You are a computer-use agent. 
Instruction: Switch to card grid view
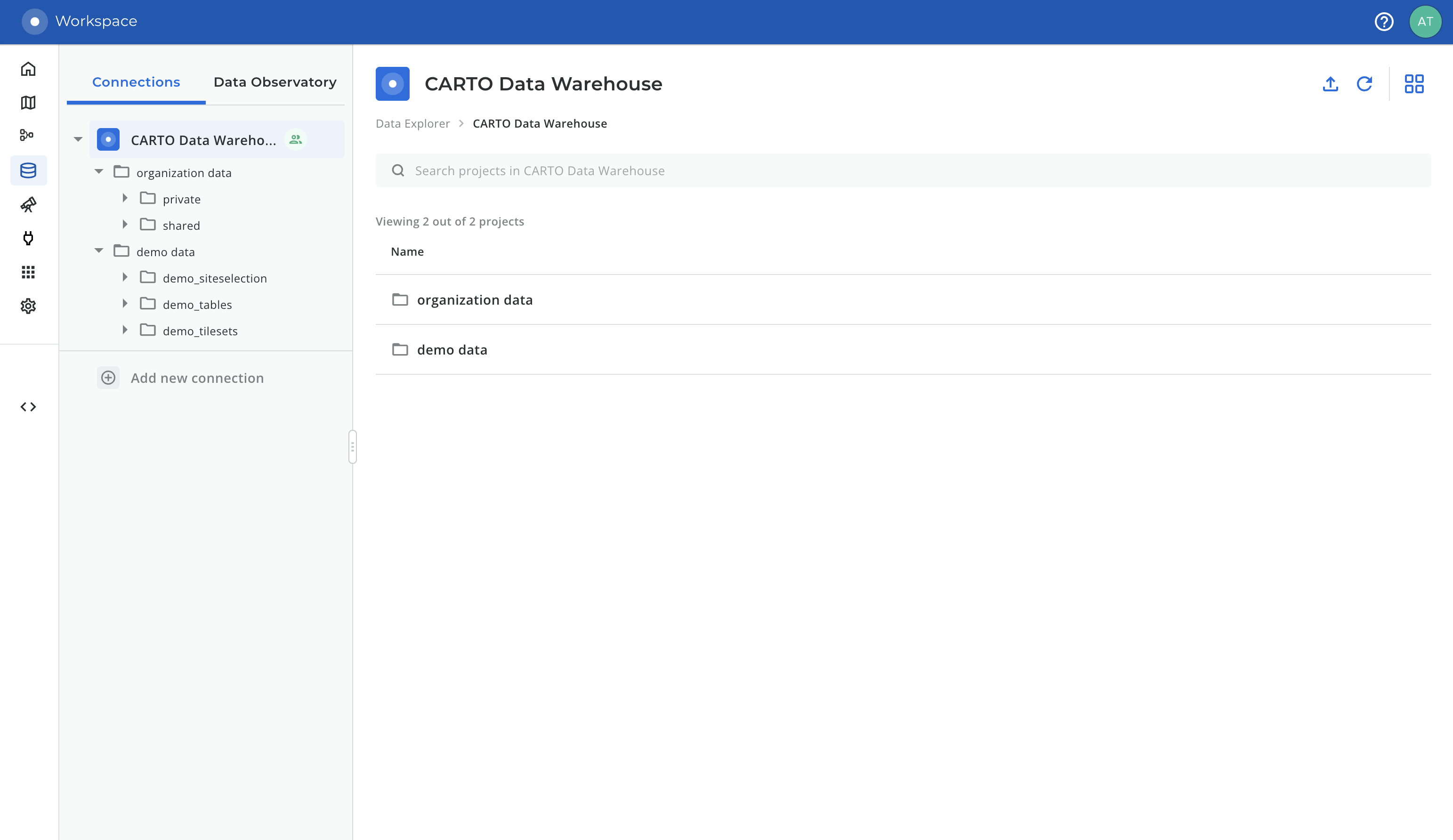(1414, 84)
